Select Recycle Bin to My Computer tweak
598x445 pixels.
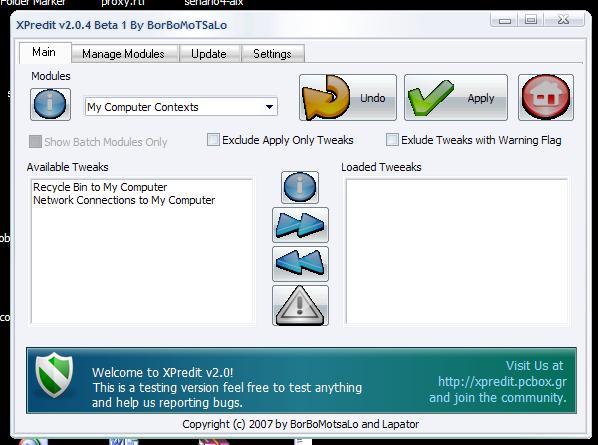coord(100,187)
